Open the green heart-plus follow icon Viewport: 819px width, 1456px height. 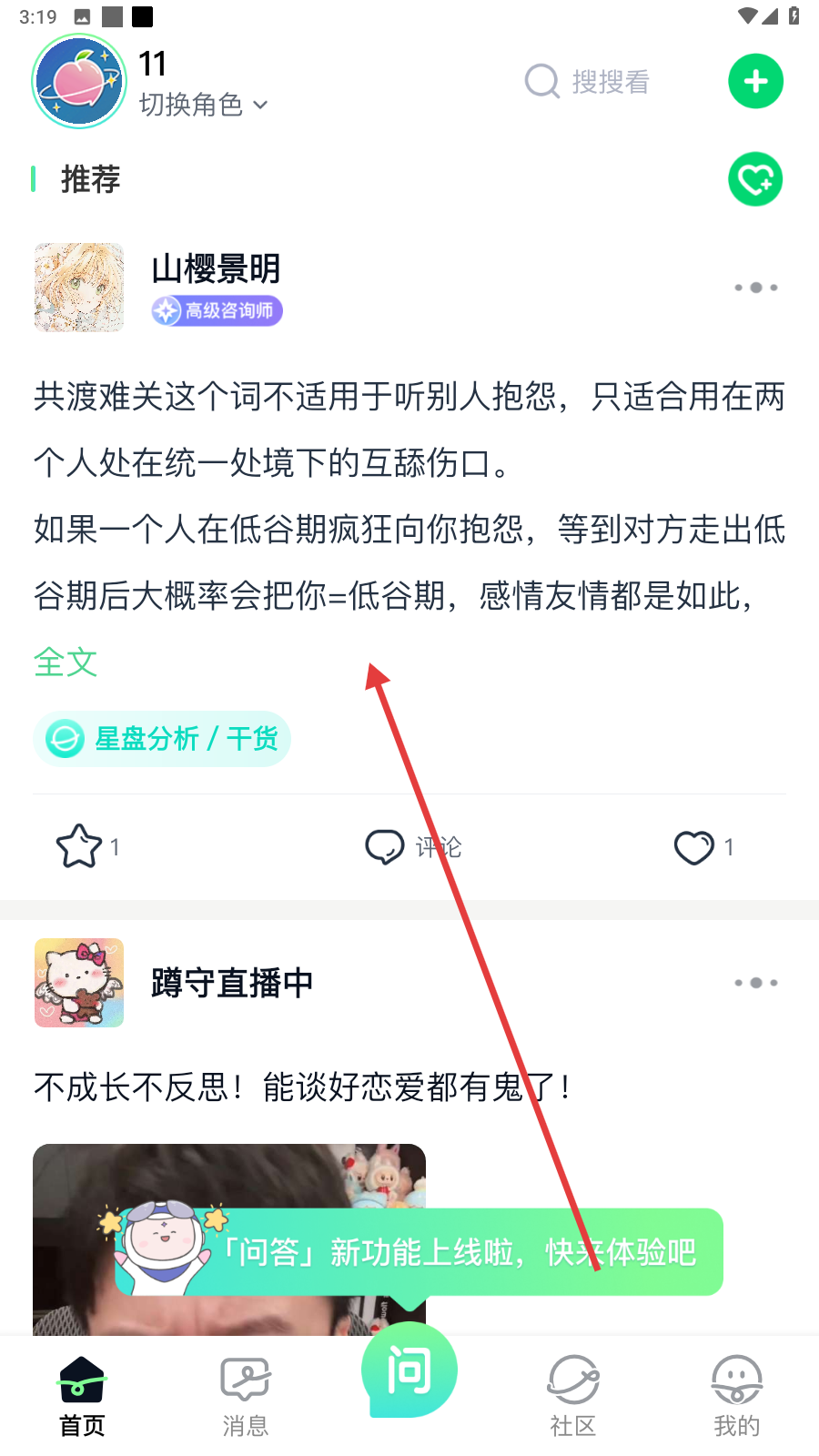pyautogui.click(x=755, y=179)
